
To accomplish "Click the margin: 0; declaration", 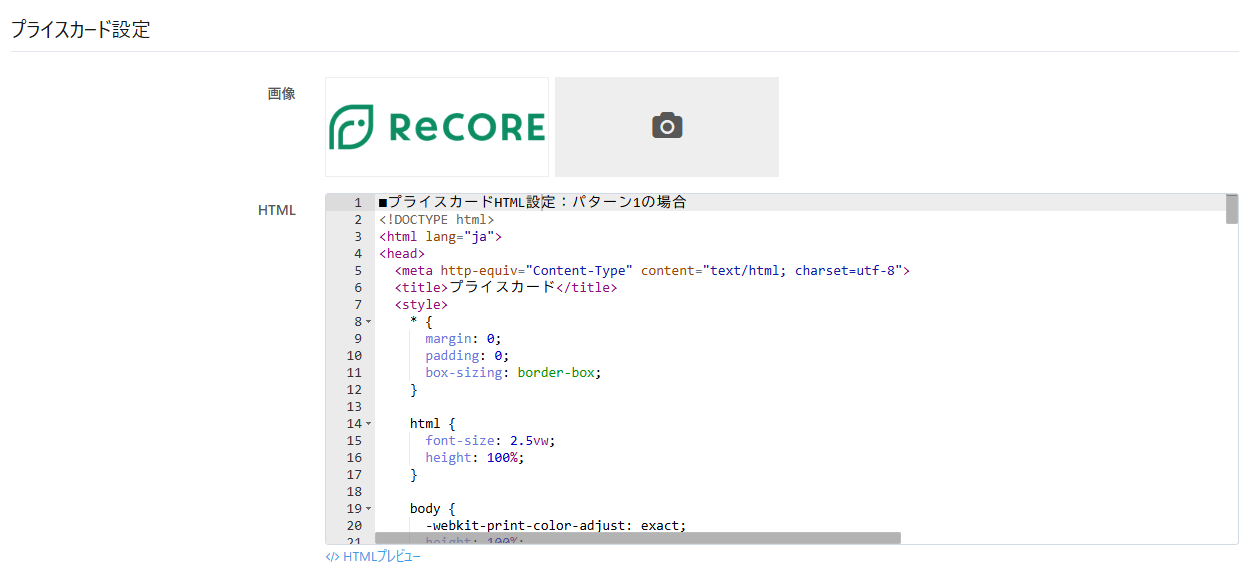I will 463,338.
